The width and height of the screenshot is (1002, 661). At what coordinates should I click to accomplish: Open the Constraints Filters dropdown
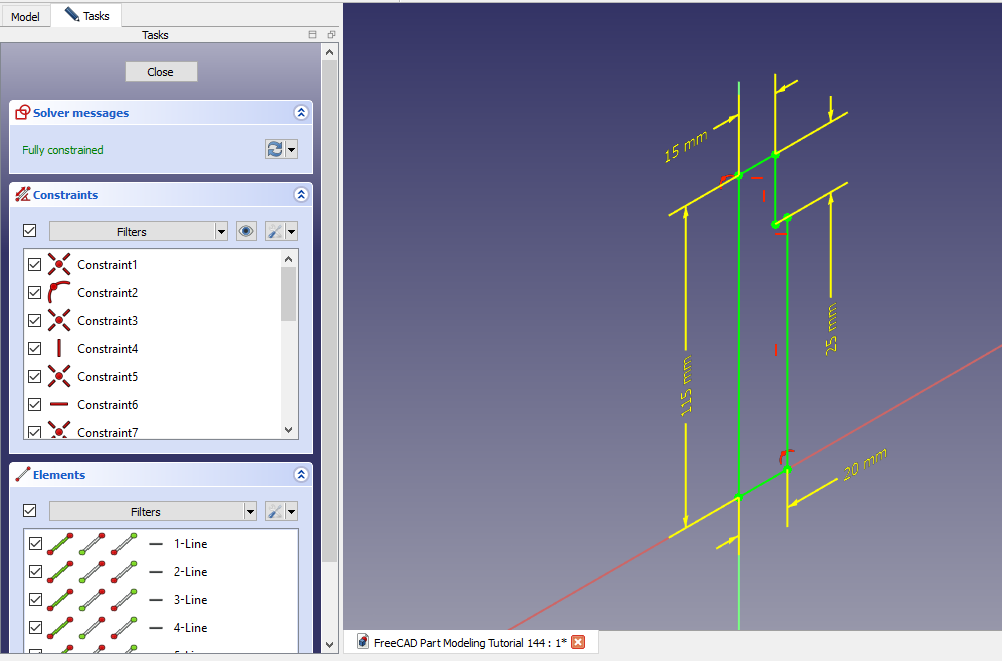138,231
